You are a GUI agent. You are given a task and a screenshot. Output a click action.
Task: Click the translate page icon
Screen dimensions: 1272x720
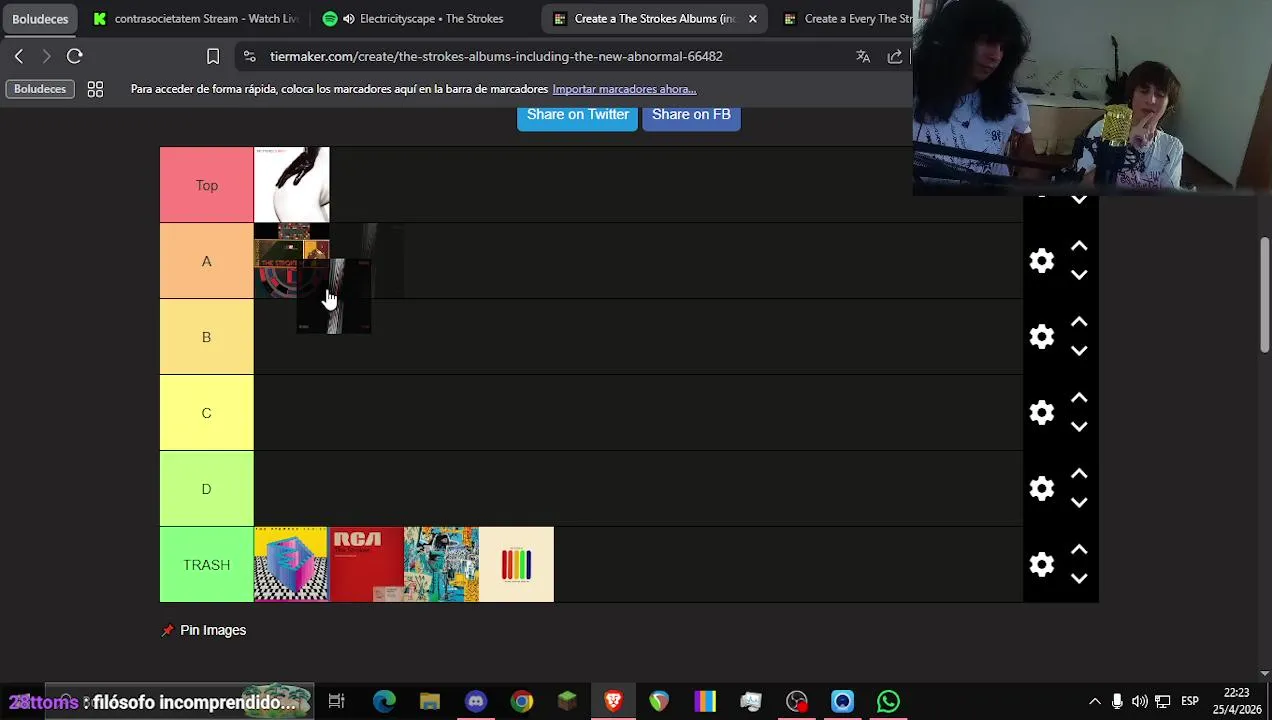pyautogui.click(x=863, y=57)
